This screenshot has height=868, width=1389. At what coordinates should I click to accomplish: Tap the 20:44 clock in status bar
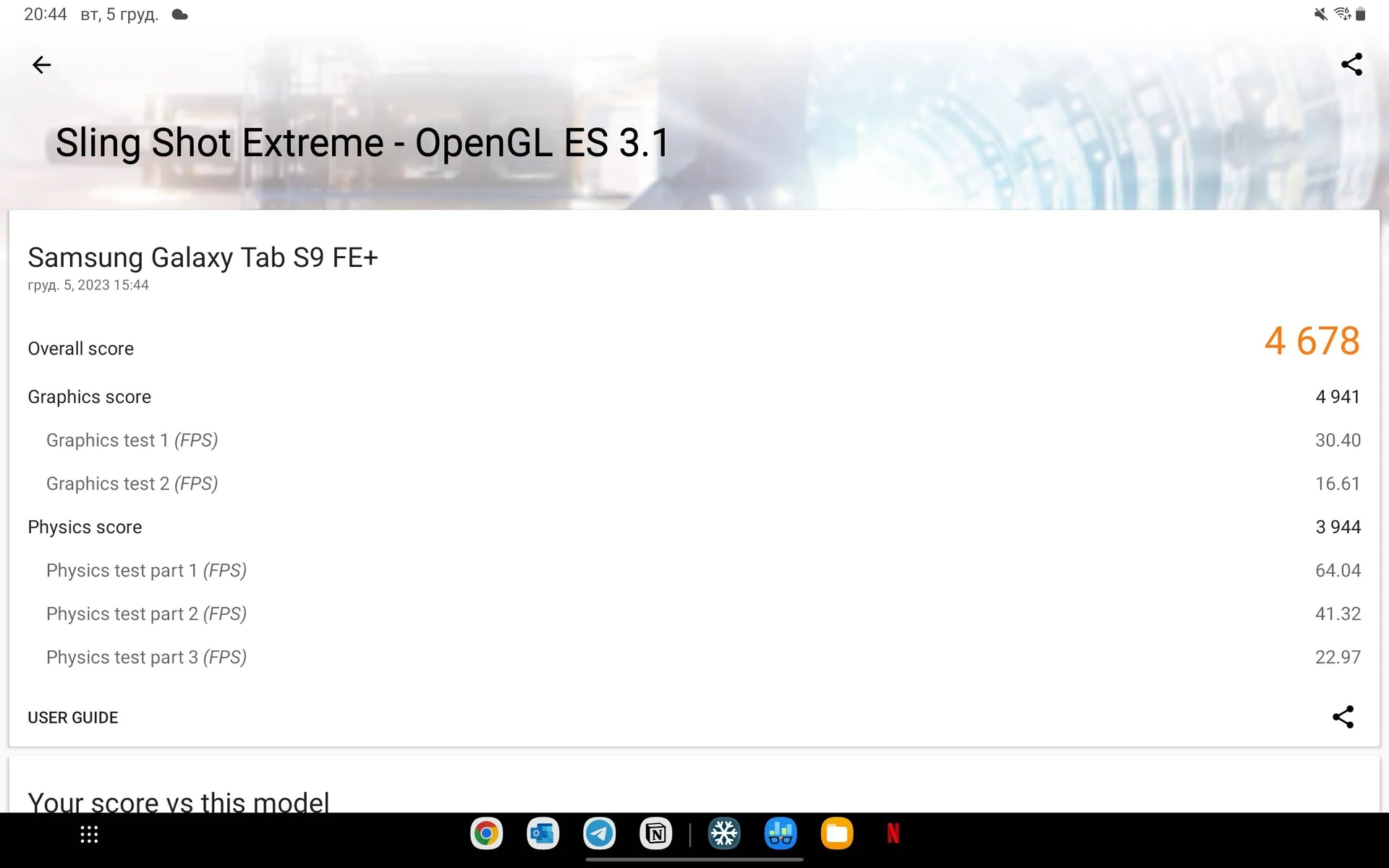click(x=46, y=14)
